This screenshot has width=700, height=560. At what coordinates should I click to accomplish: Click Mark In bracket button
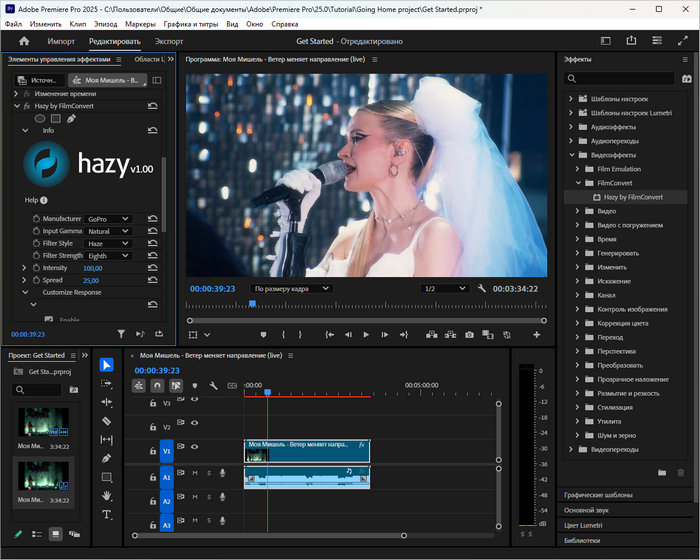283,334
